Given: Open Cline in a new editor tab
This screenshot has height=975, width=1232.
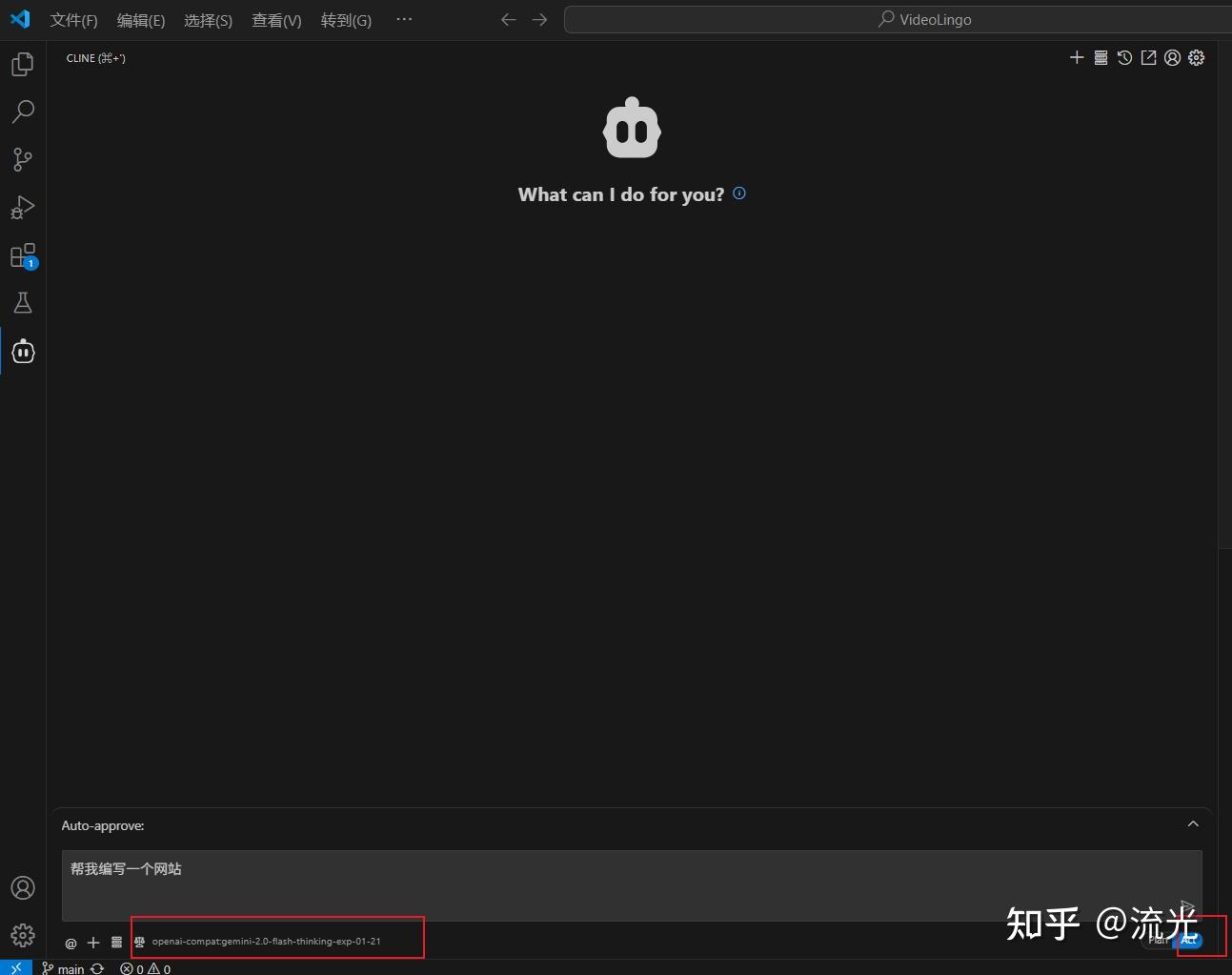Looking at the screenshot, I should coord(1148,58).
